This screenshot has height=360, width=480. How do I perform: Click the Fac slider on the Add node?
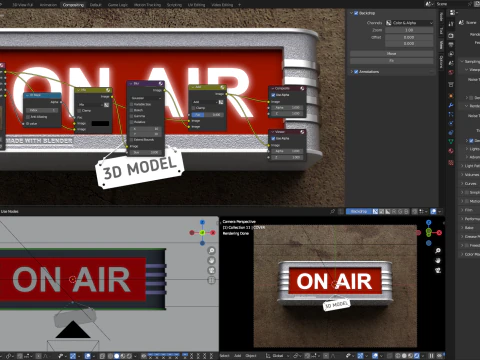[206, 115]
